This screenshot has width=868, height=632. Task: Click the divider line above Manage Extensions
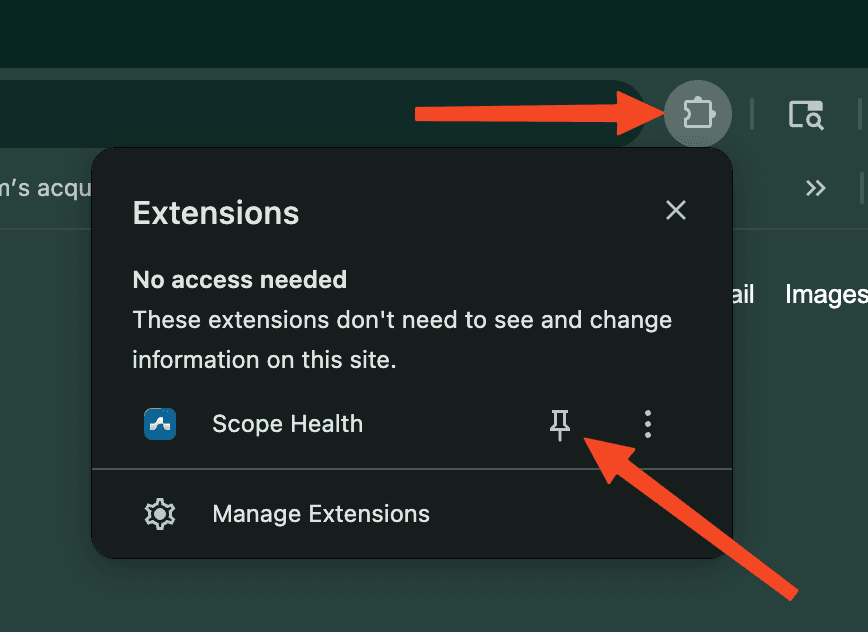tap(412, 468)
